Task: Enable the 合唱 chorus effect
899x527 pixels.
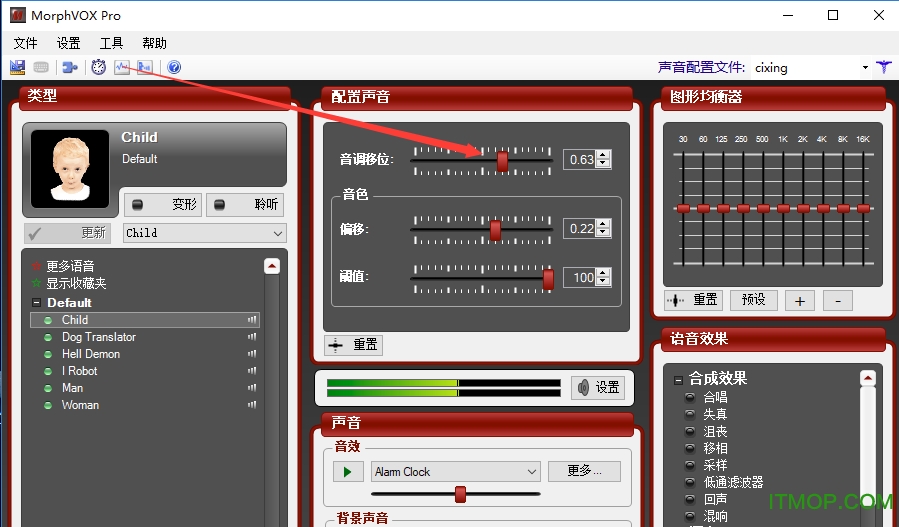Action: [x=690, y=397]
